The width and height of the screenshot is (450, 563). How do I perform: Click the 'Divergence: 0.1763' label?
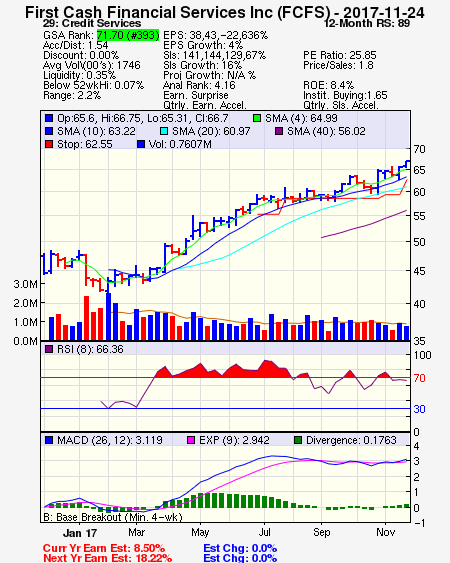(x=351, y=440)
